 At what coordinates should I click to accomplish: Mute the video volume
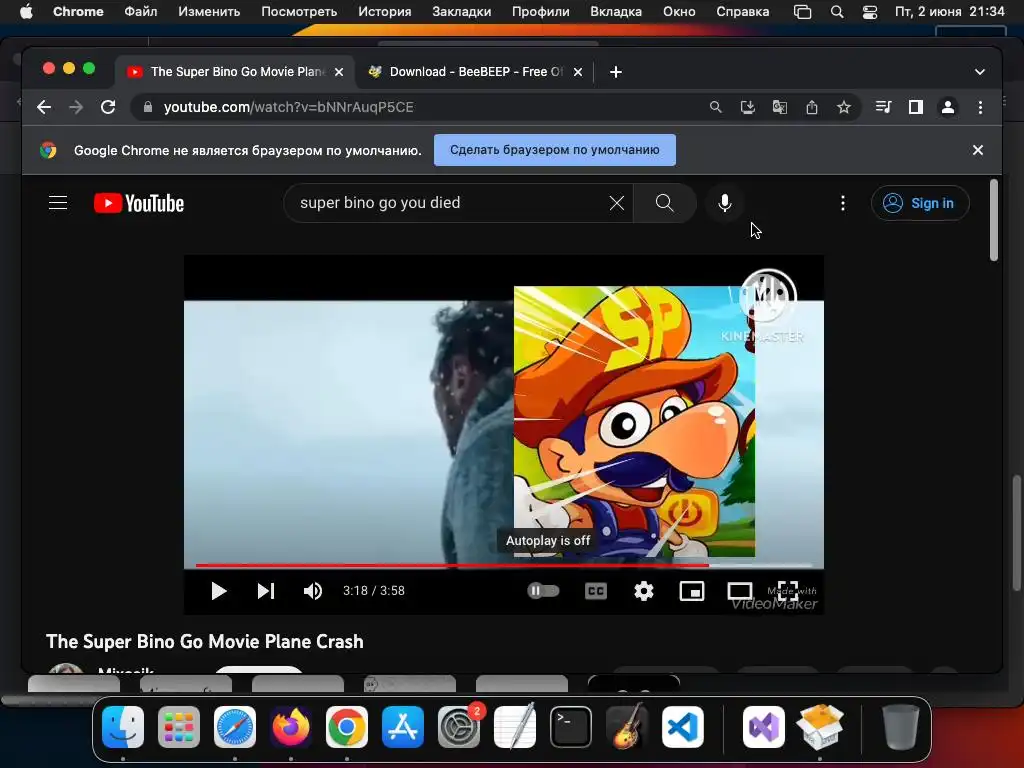[313, 591]
